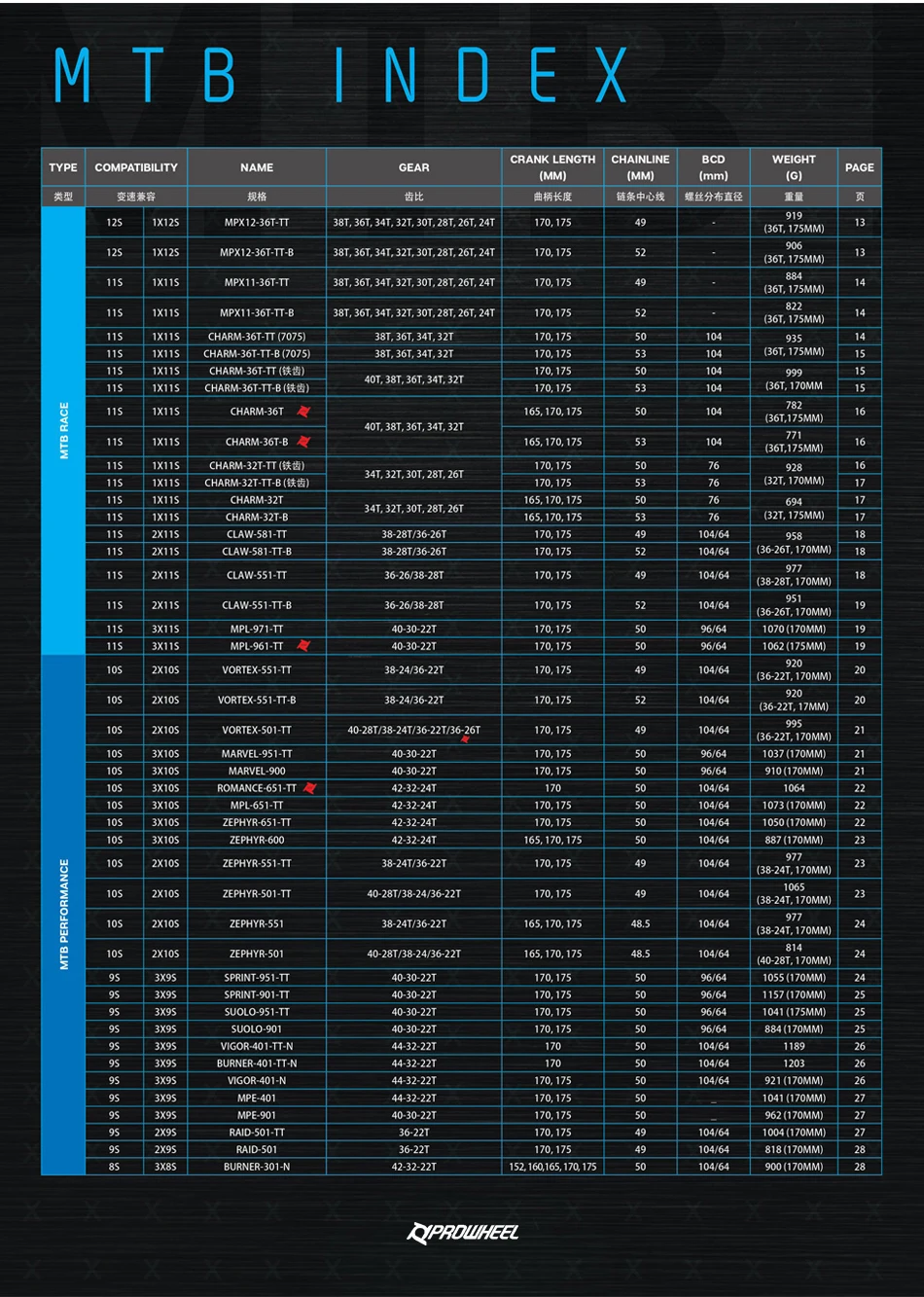This screenshot has height=1297, width=924.
Task: Select the SUOLO-951-TT name cell
Action: click(x=257, y=1012)
